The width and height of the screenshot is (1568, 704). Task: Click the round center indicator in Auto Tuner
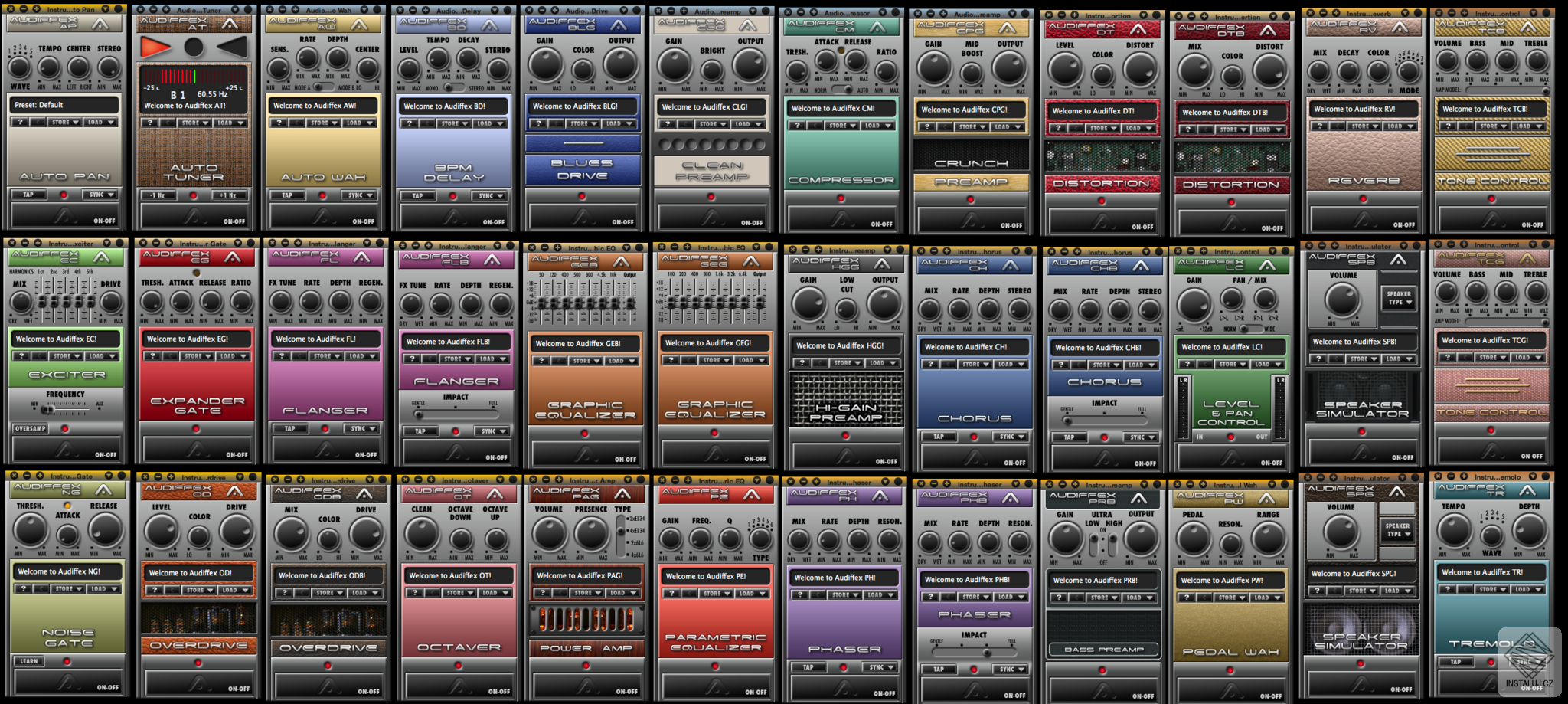(x=194, y=47)
